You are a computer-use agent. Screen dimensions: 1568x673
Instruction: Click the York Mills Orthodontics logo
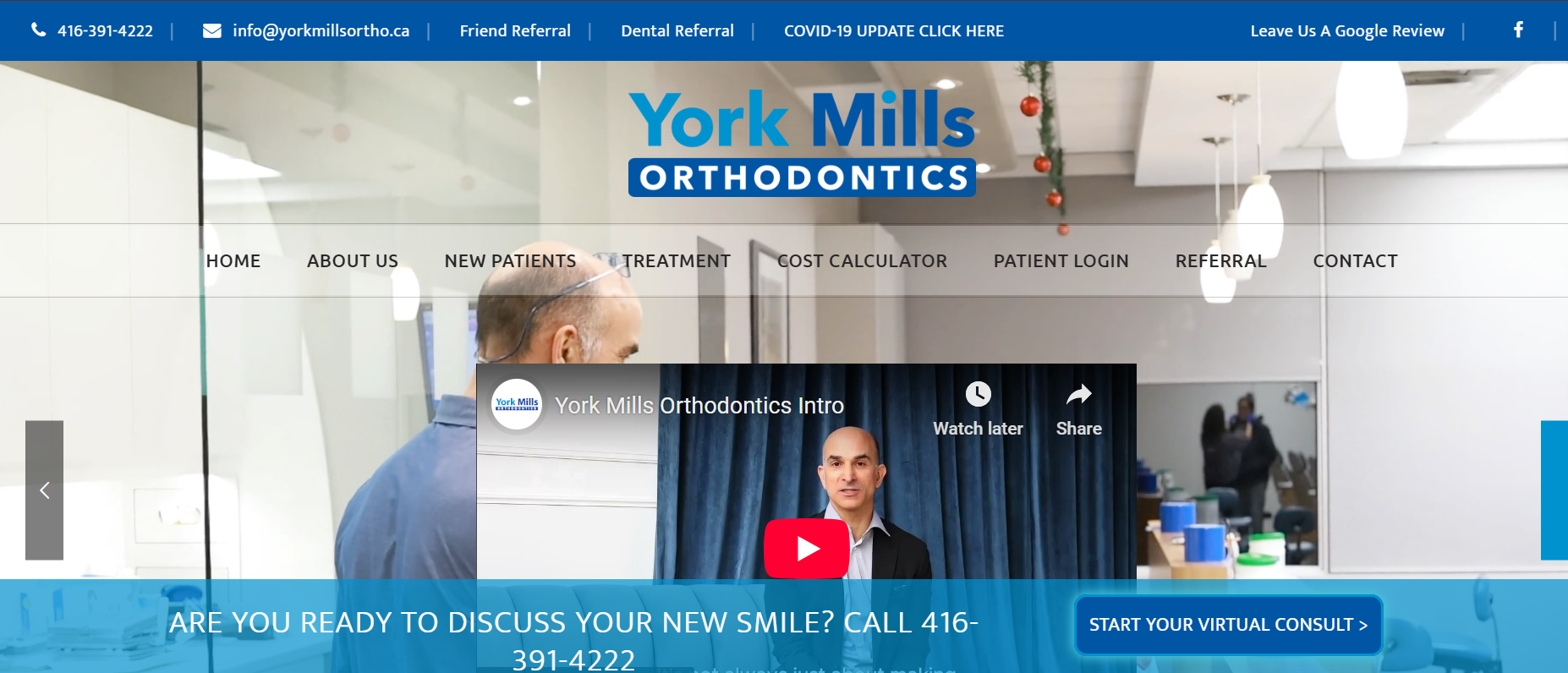(802, 143)
